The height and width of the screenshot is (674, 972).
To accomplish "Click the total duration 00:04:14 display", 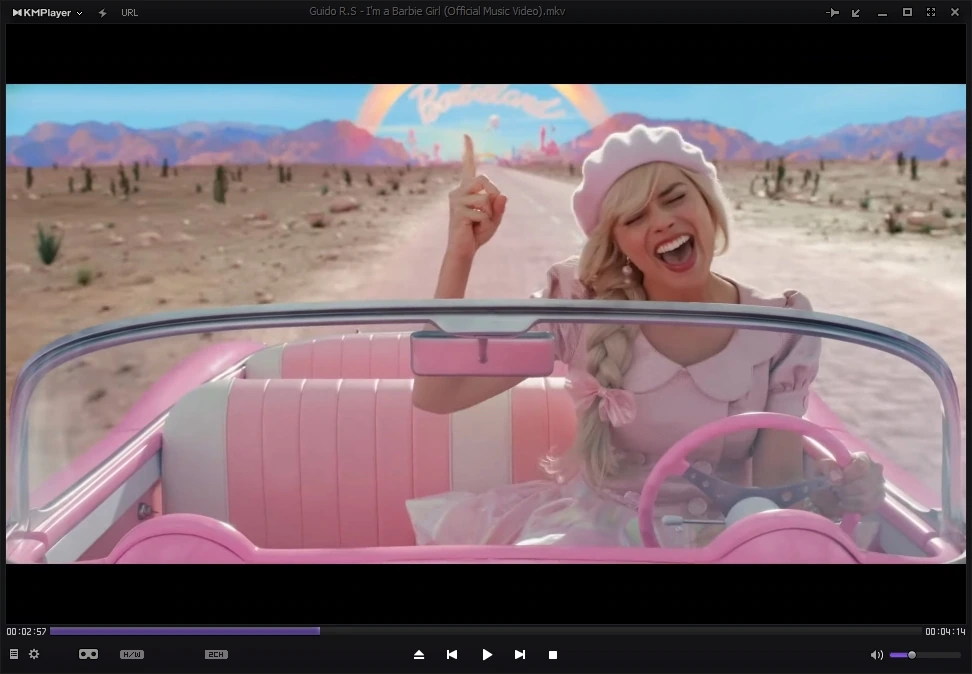I will (945, 631).
